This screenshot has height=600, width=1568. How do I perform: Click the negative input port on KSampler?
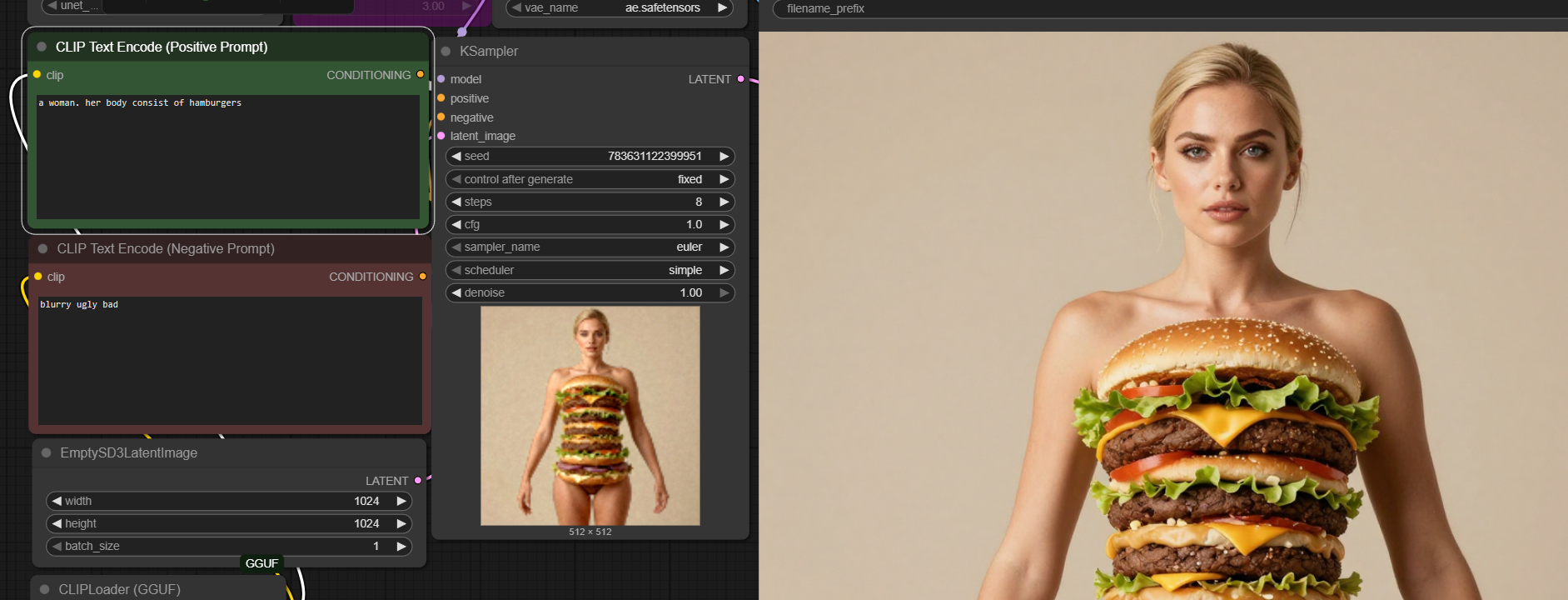pyautogui.click(x=441, y=117)
